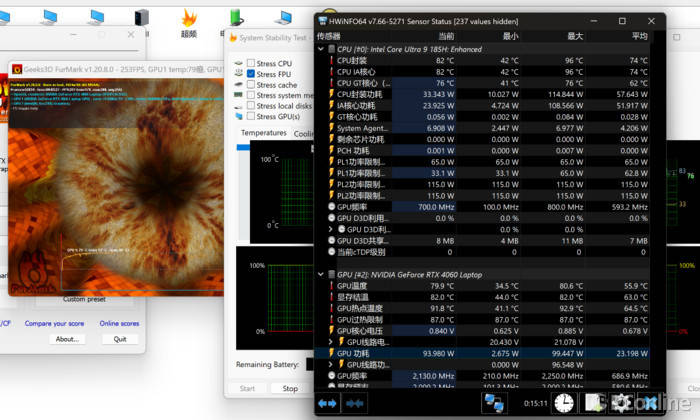700x420 pixels.
Task: Open the HWiNFO network monitors icon
Action: (x=493, y=402)
